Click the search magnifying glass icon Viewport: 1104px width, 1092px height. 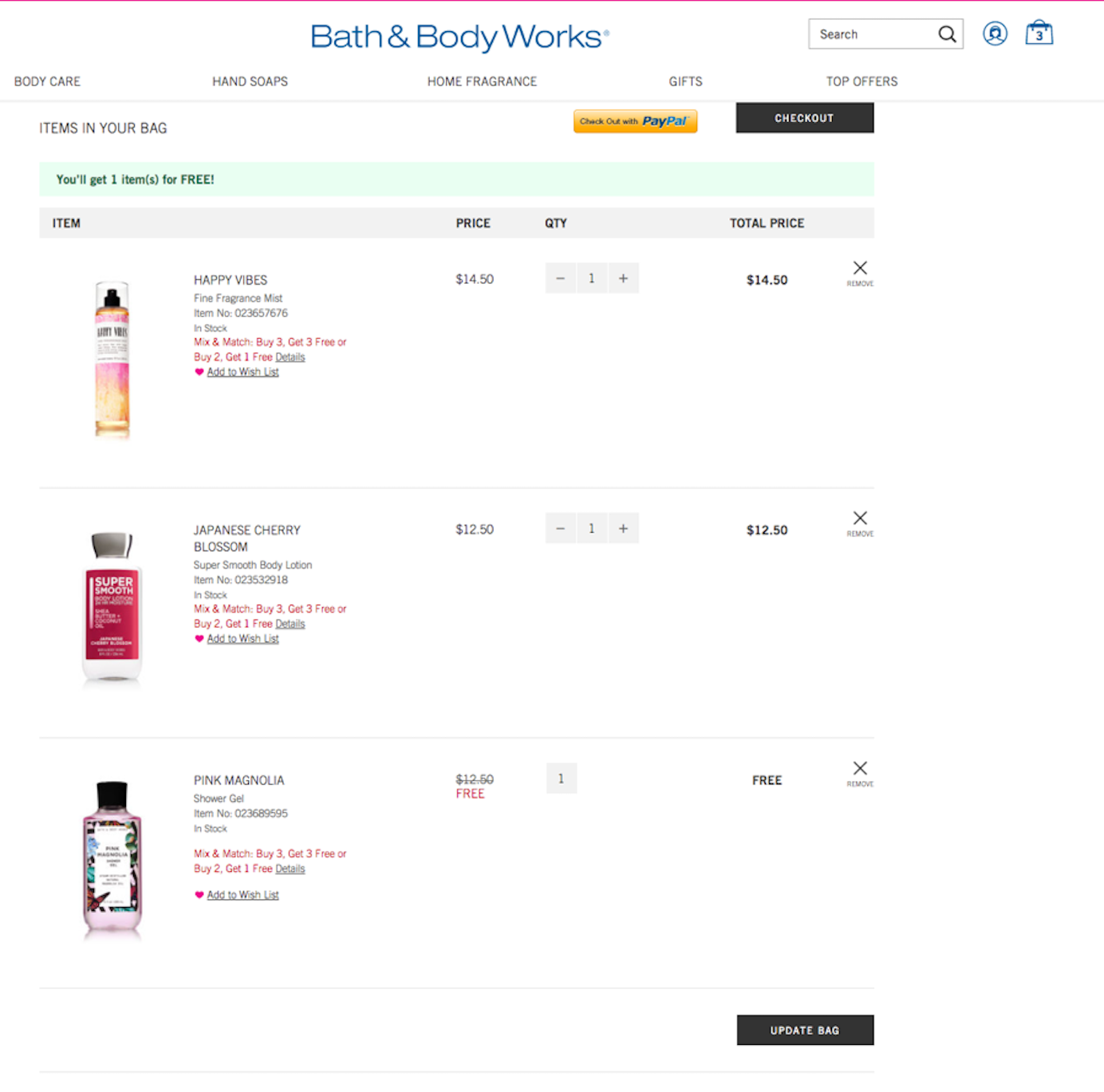point(947,34)
